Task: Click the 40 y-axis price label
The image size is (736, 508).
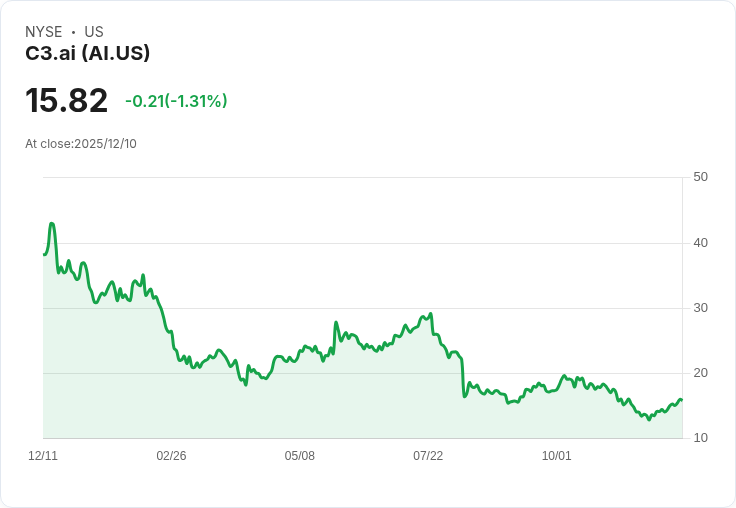Action: (700, 242)
